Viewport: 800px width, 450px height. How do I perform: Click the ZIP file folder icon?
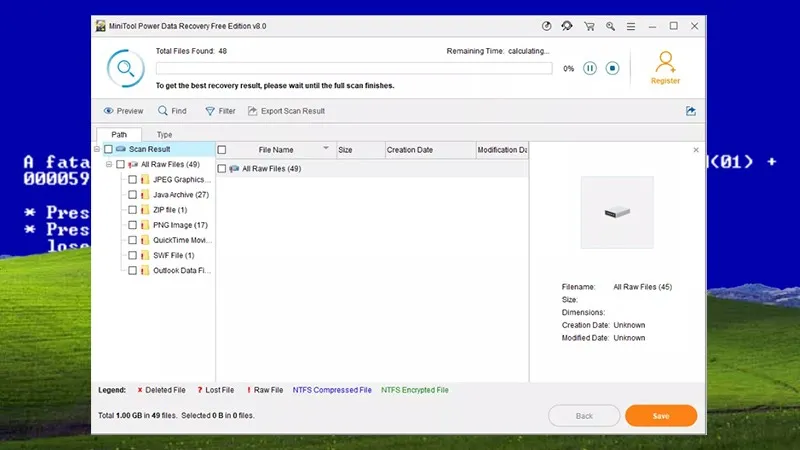145,210
